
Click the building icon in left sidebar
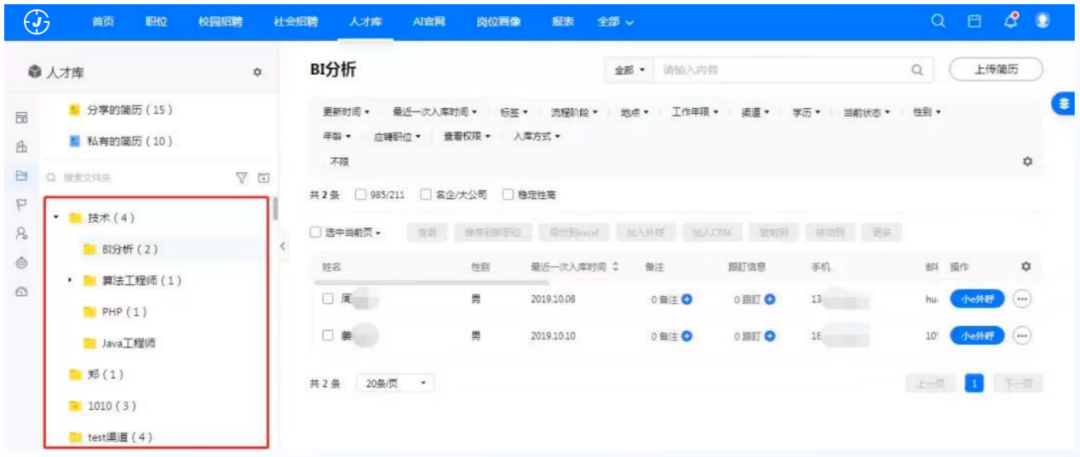pos(21,147)
